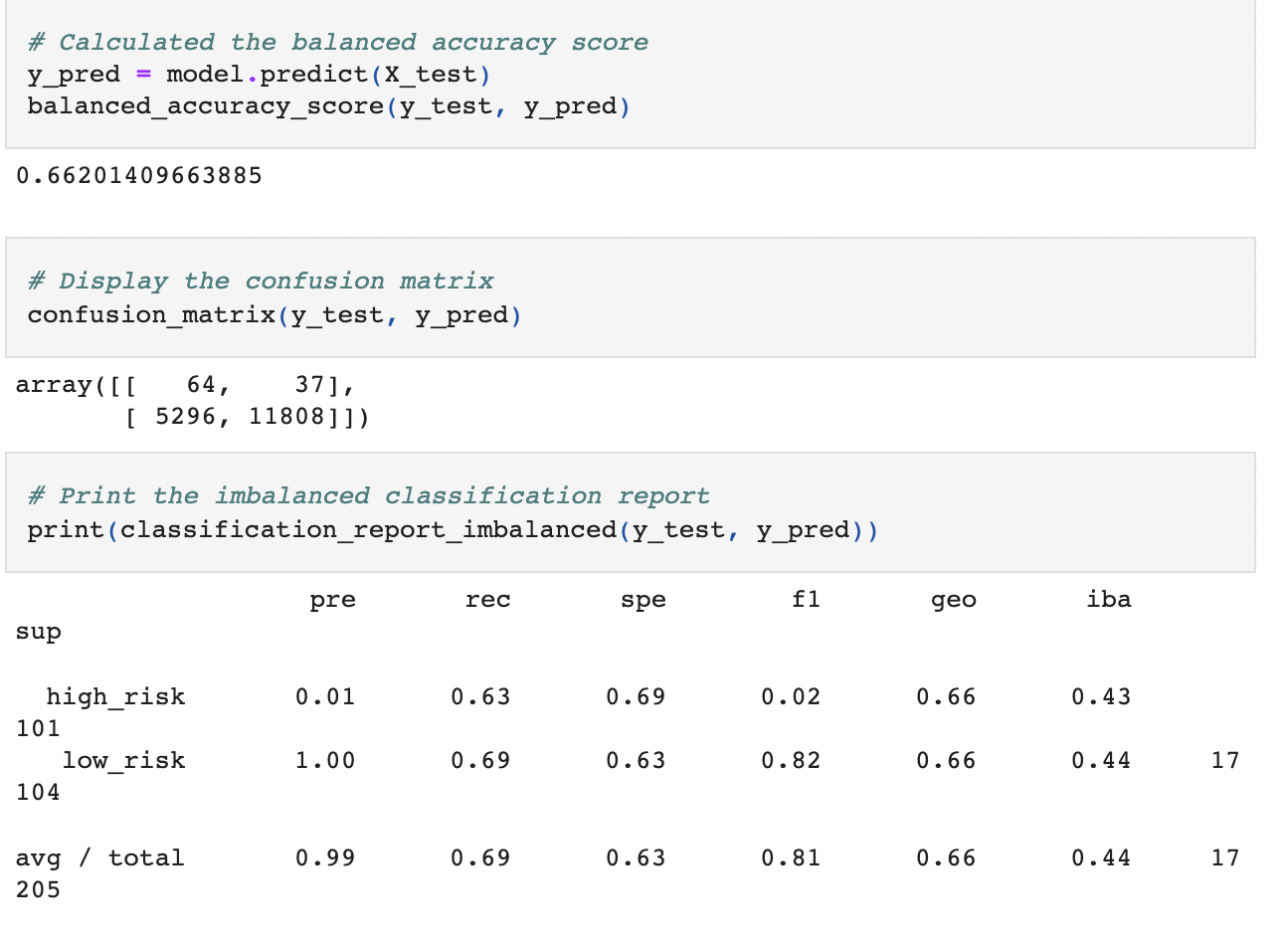The image size is (1285, 952).
Task: Click the 'high_risk' row label
Action: click(x=116, y=697)
